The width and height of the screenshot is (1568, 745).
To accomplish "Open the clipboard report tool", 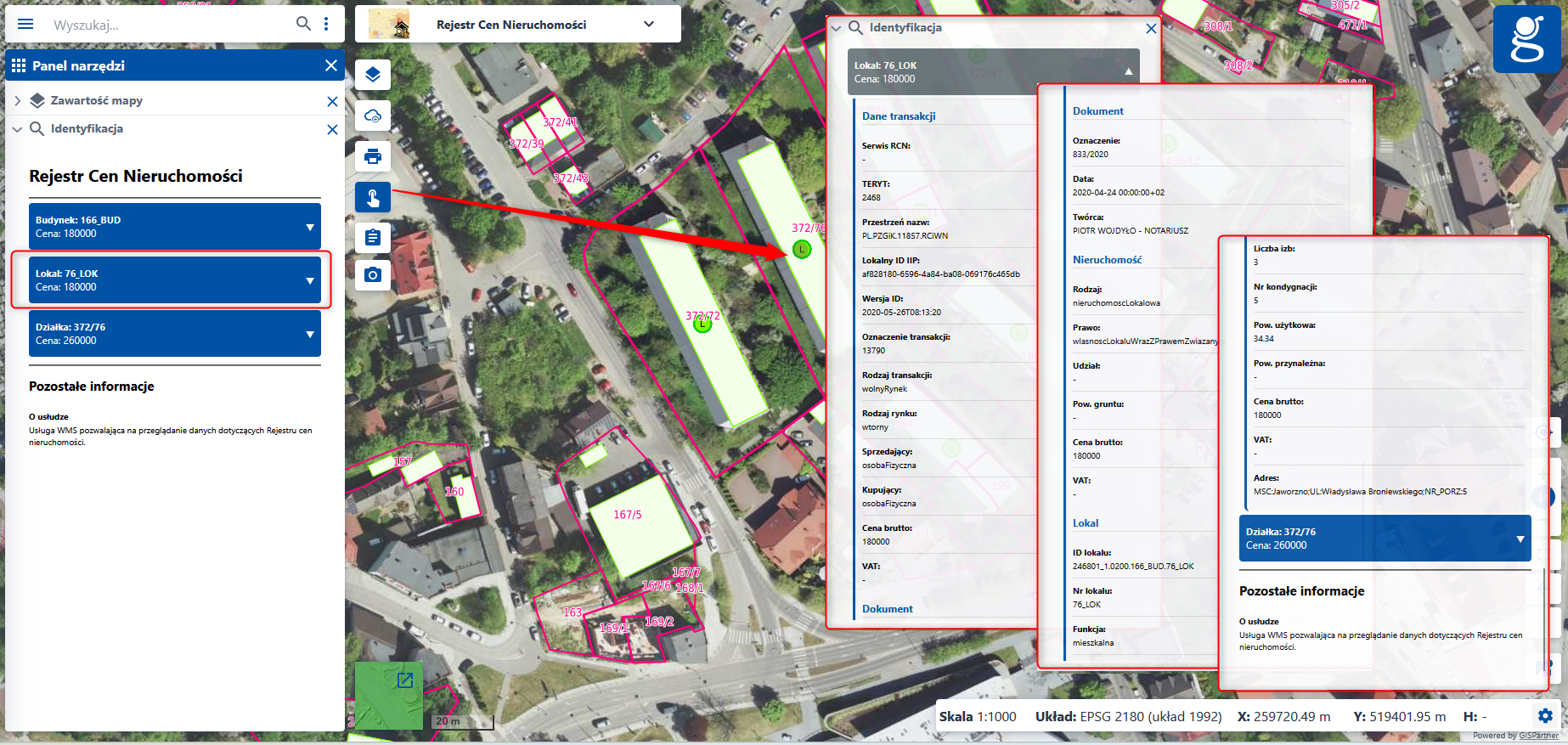I will [x=373, y=237].
